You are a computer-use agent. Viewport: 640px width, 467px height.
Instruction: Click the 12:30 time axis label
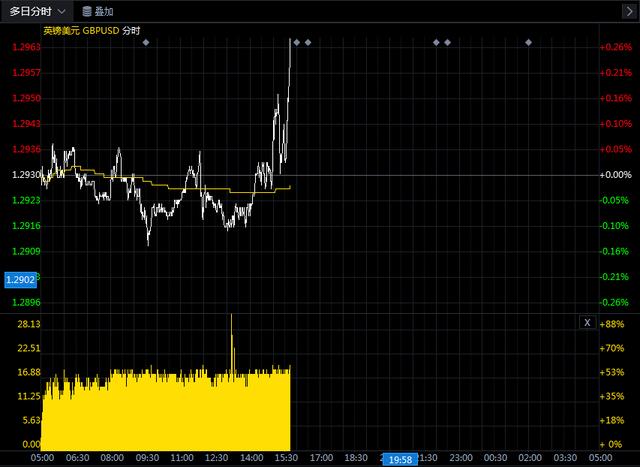pos(216,457)
